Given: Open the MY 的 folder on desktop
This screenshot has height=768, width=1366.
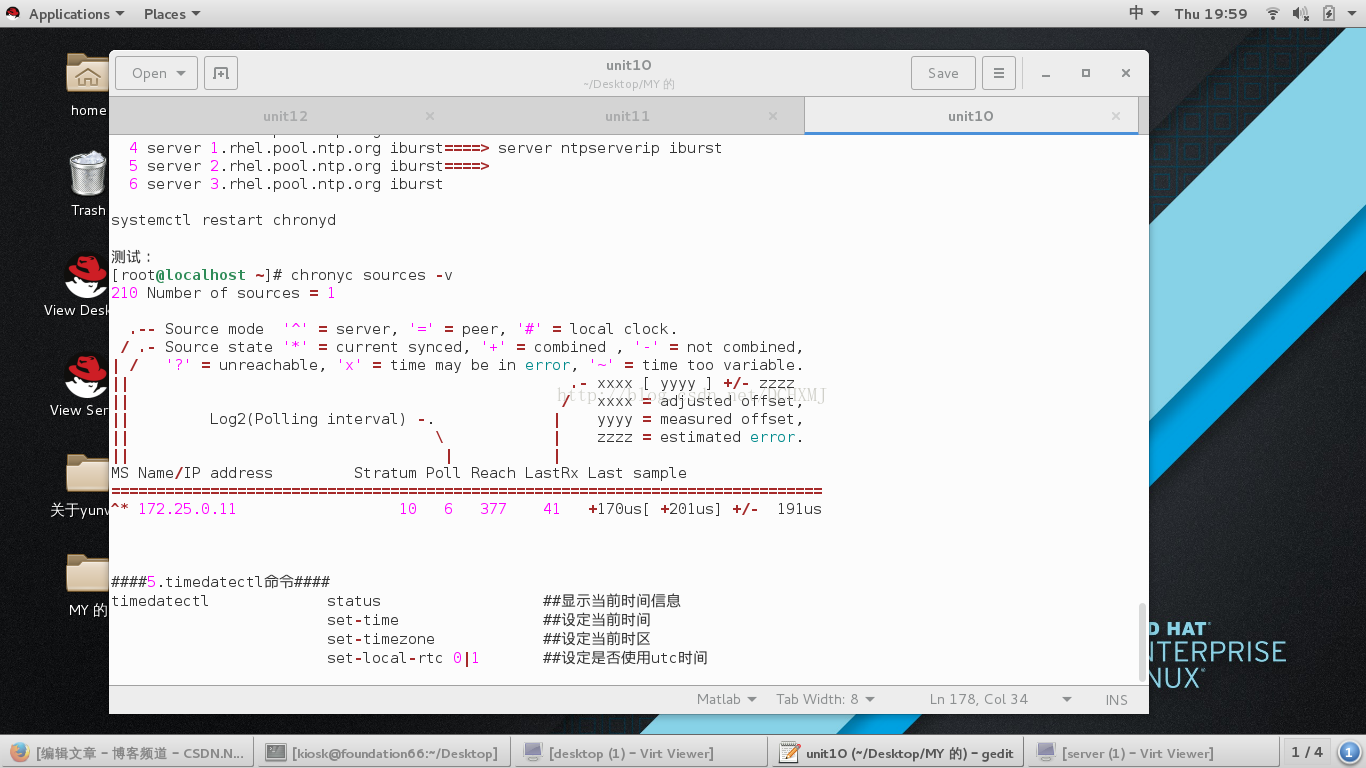Looking at the screenshot, I should [88, 585].
